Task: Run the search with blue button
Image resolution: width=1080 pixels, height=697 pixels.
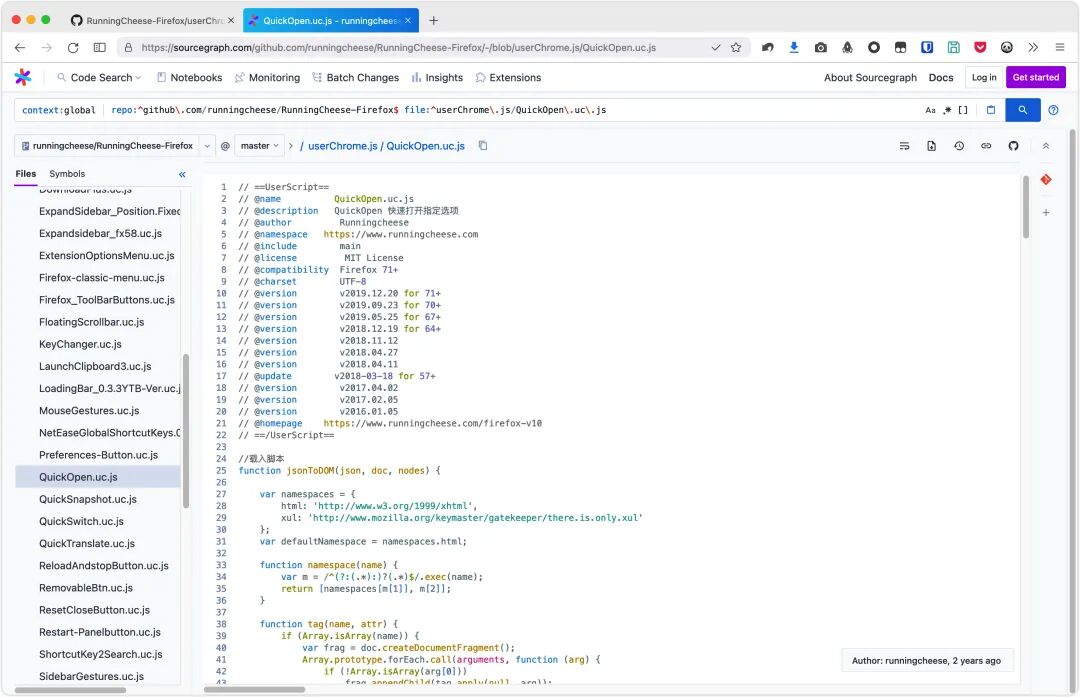Action: (x=1022, y=110)
